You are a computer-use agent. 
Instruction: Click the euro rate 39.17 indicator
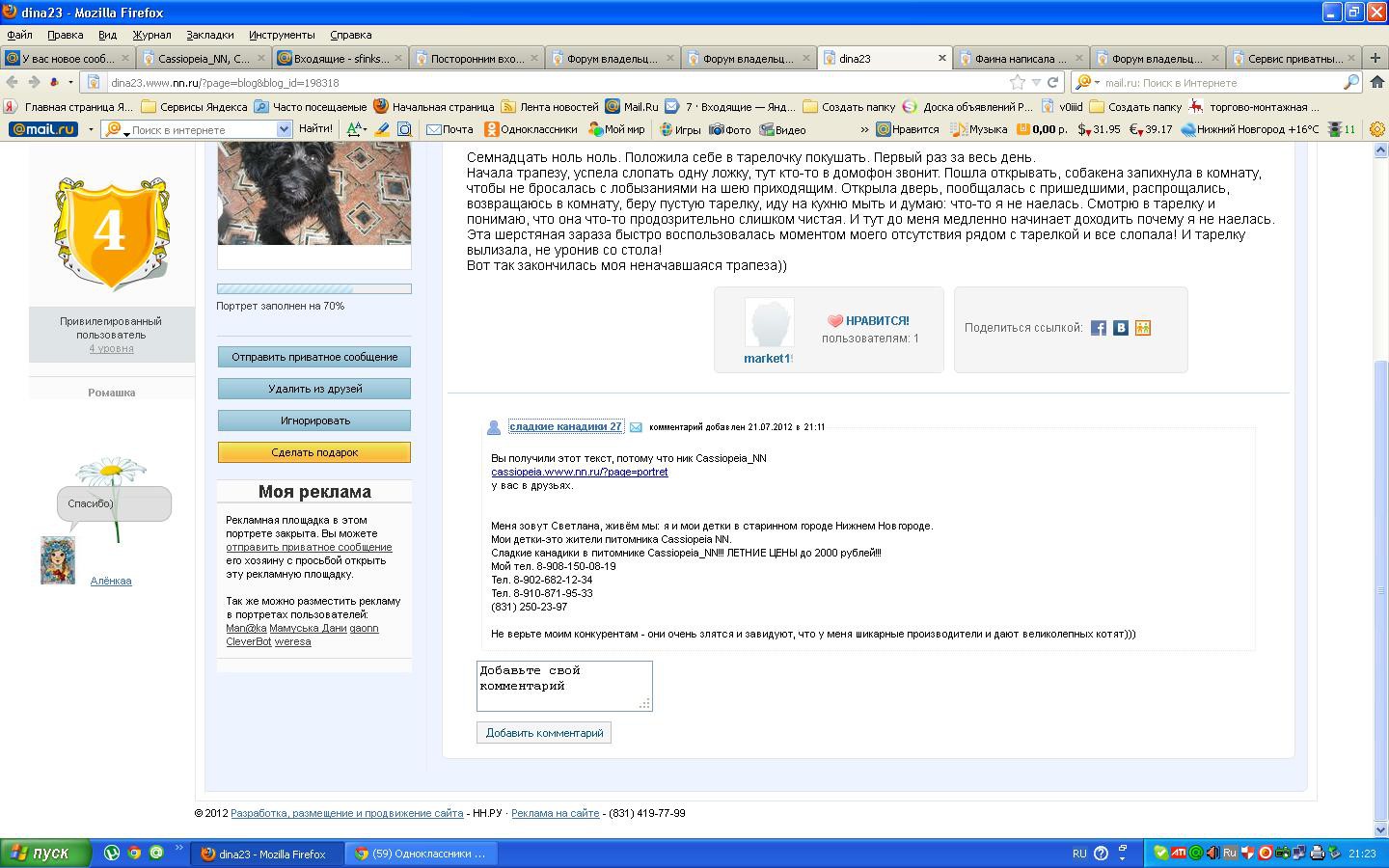pos(1151,129)
